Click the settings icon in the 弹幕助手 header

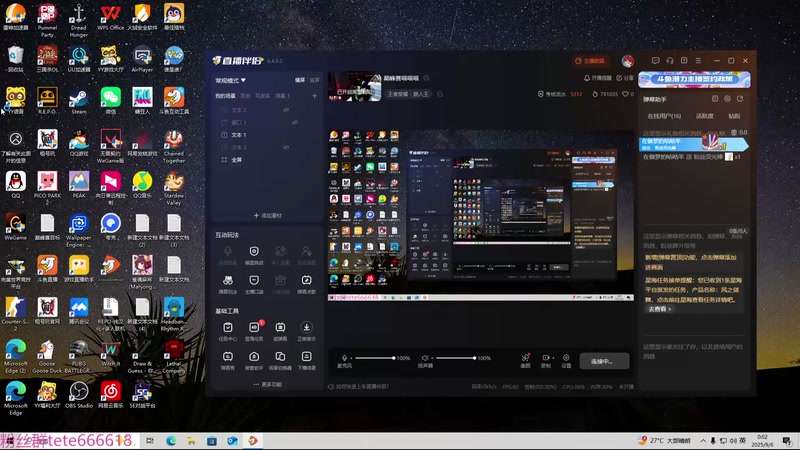pos(728,99)
